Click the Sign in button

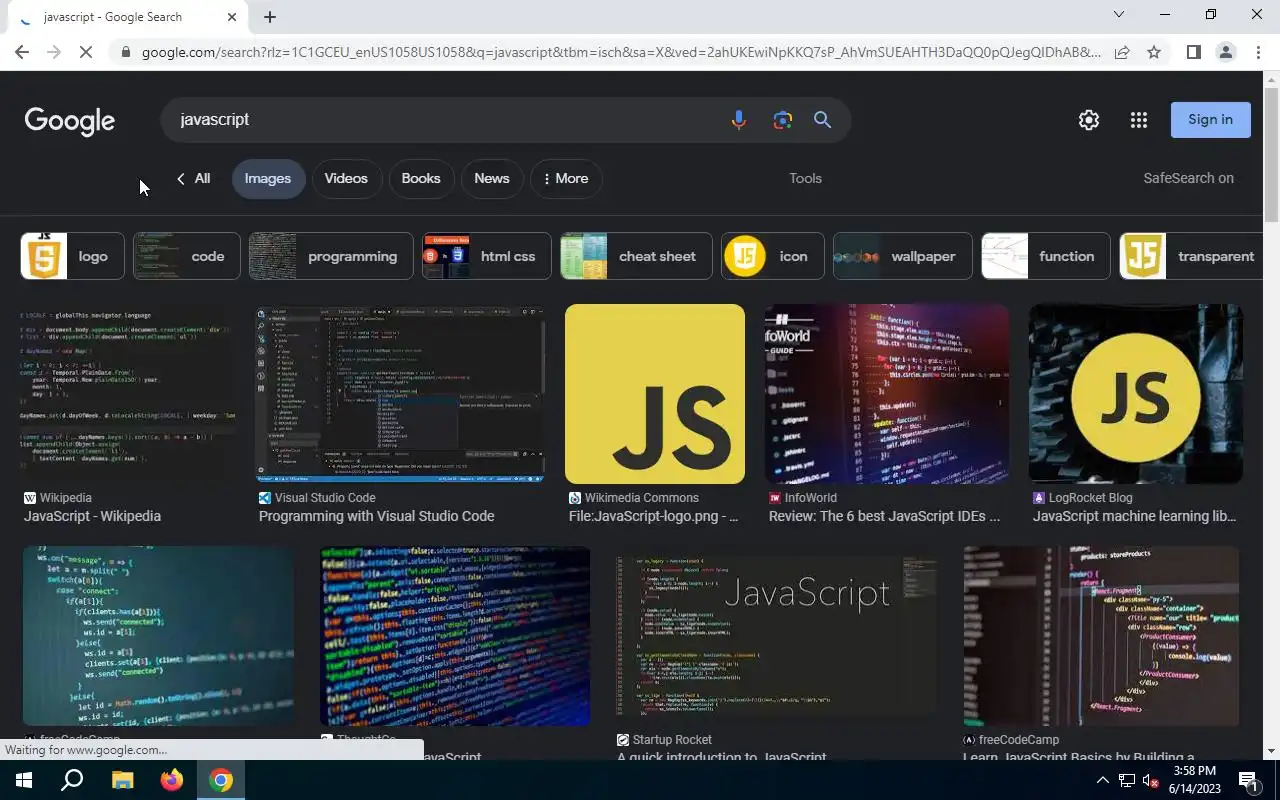[1211, 120]
